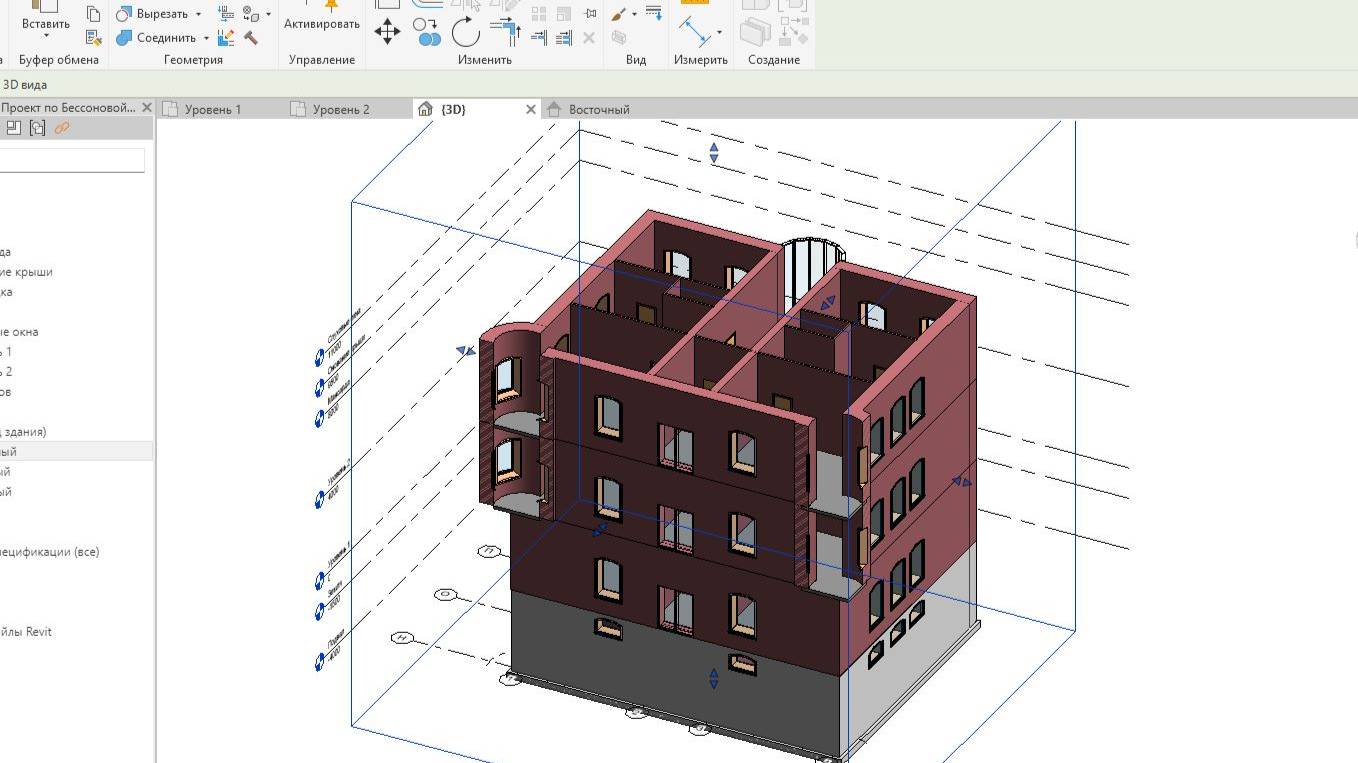The height and width of the screenshot is (763, 1358).
Task: Click the Activate (Активировать) button
Action: click(321, 23)
